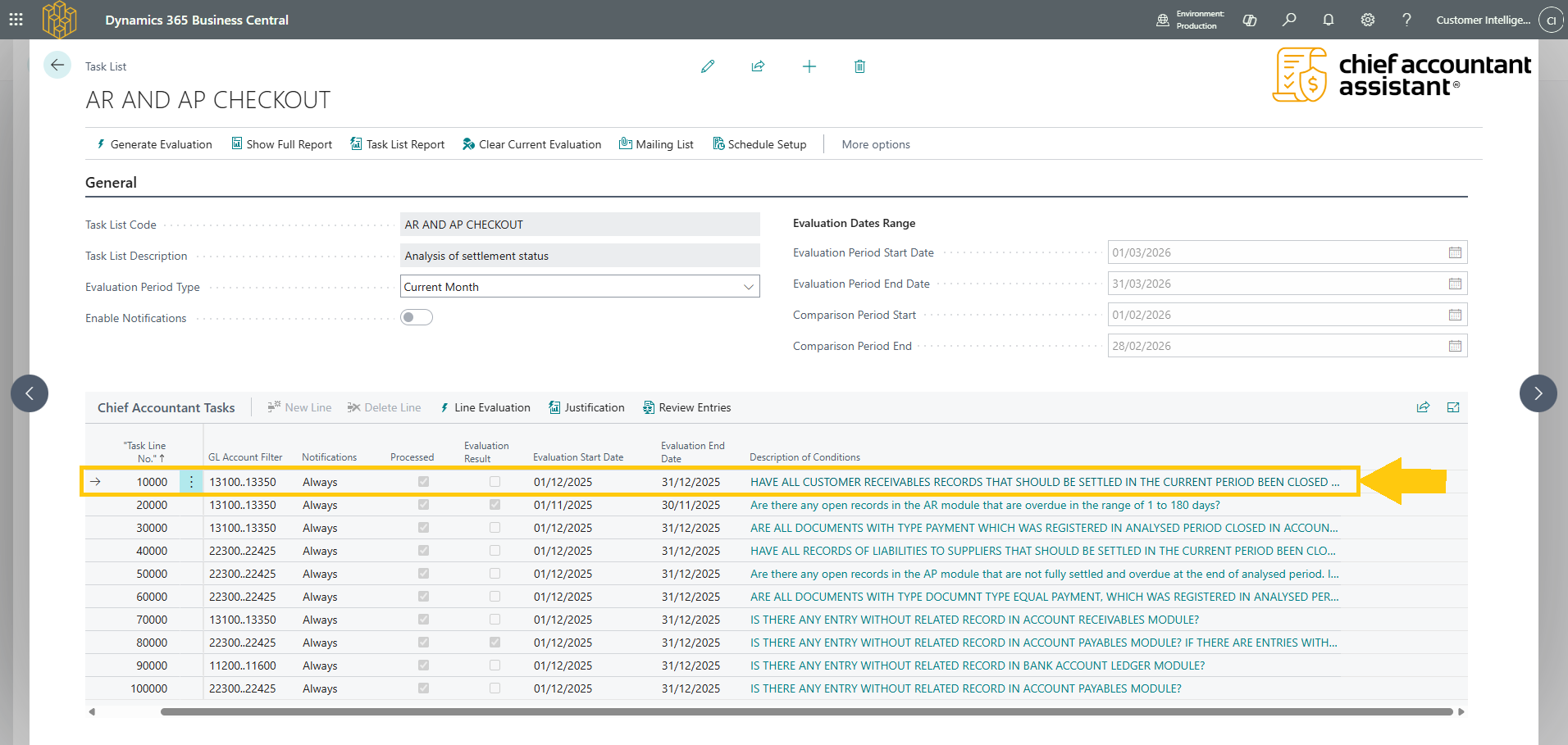Viewport: 1568px width, 745px height.
Task: Click the notifications bell icon
Action: click(1328, 20)
